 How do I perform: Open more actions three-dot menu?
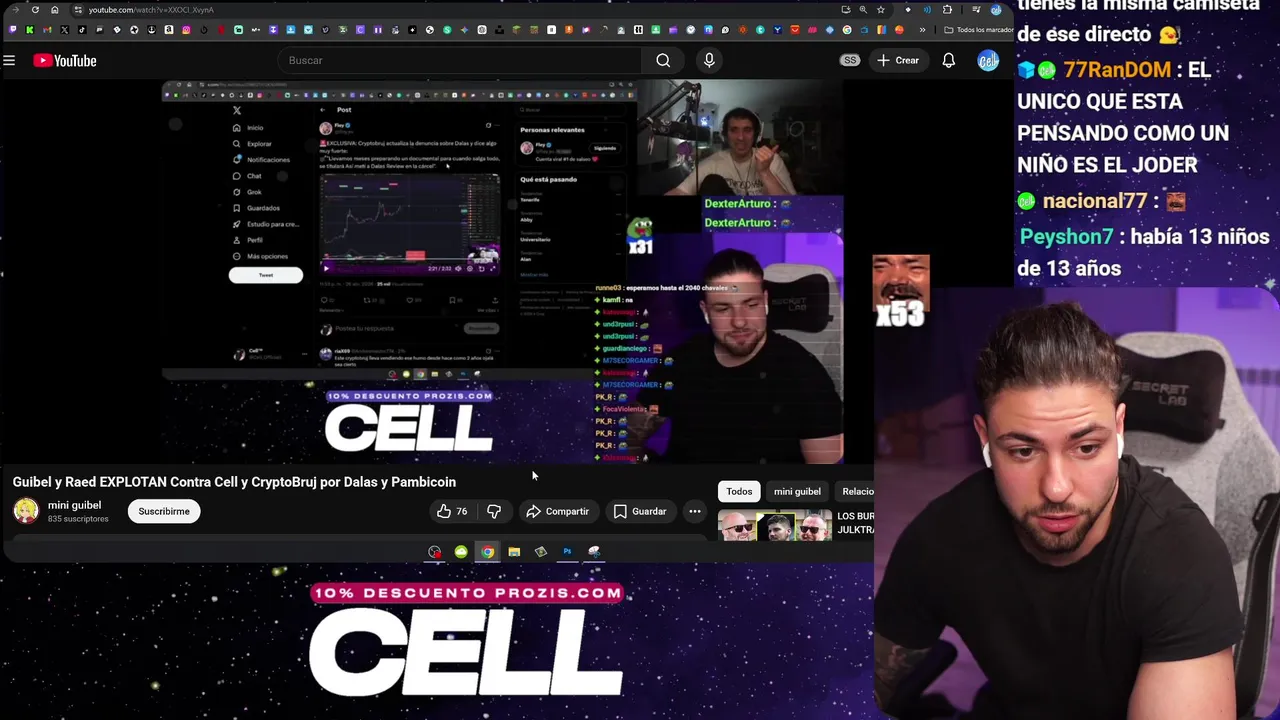tap(695, 511)
